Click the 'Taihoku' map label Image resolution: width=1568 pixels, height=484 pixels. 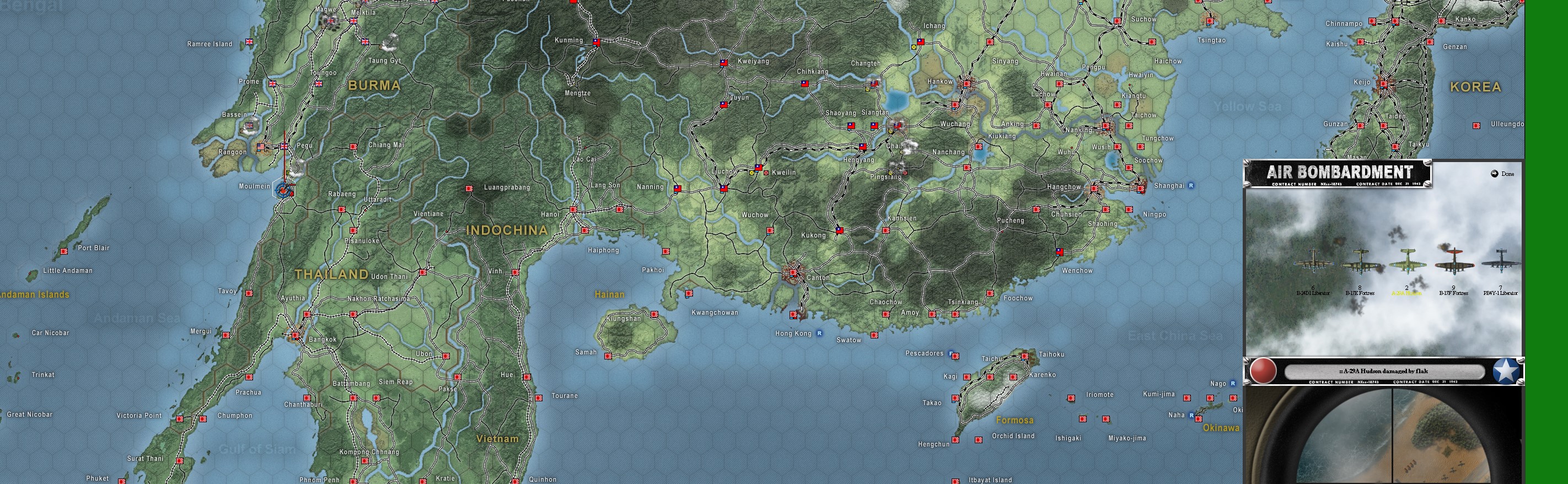[x=1052, y=354]
